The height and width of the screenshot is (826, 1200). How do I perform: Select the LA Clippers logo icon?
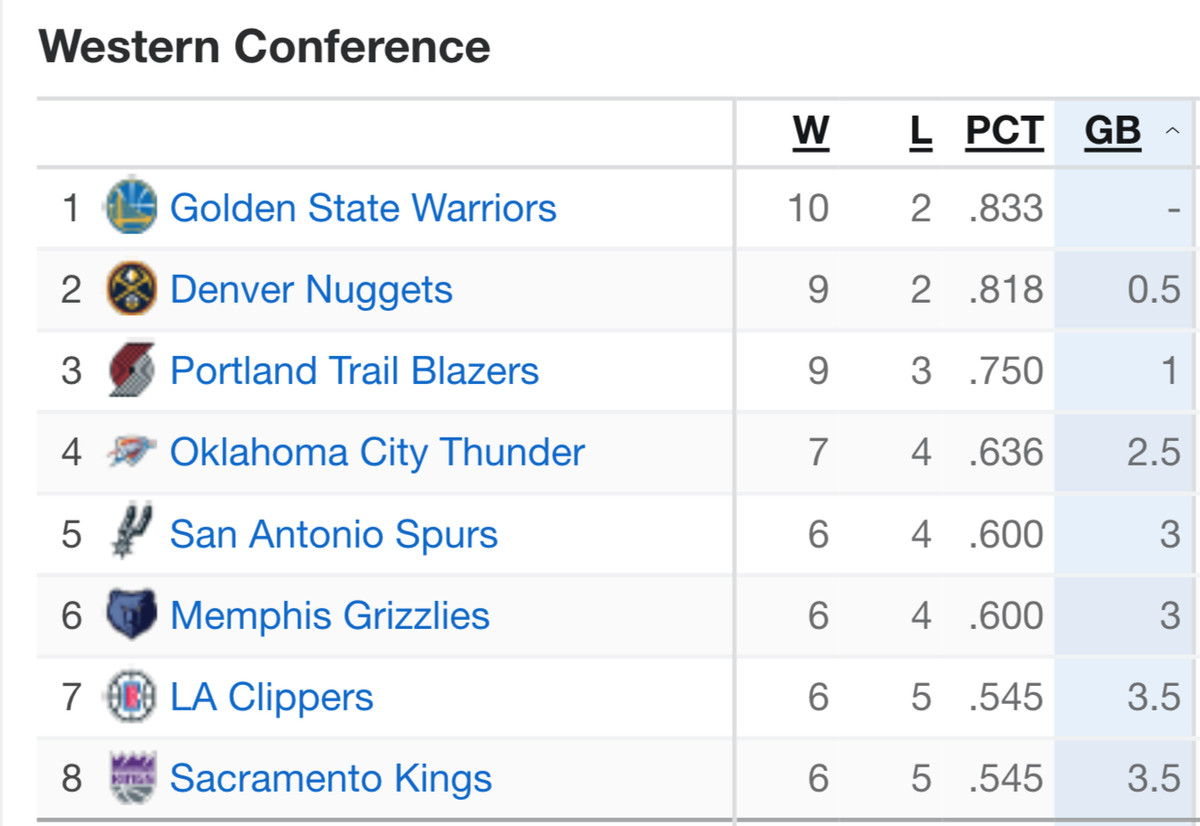tap(131, 697)
